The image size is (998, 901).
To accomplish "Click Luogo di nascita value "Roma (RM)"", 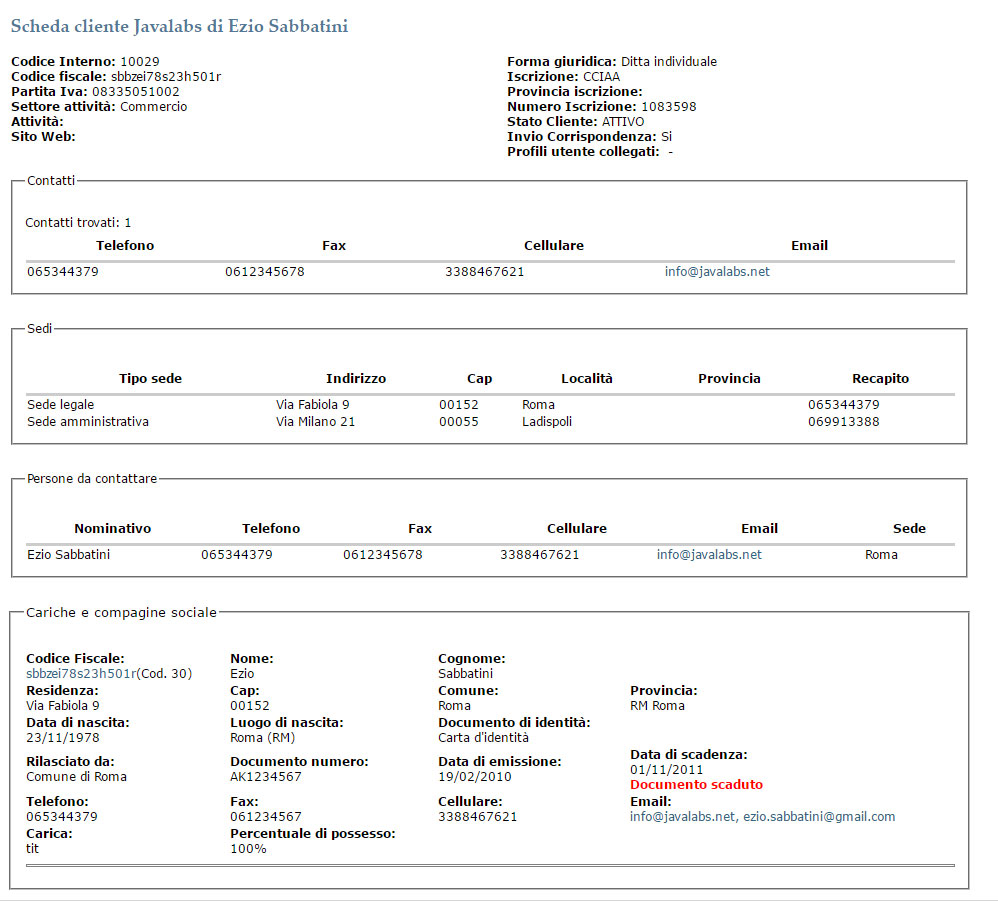I will click(262, 738).
